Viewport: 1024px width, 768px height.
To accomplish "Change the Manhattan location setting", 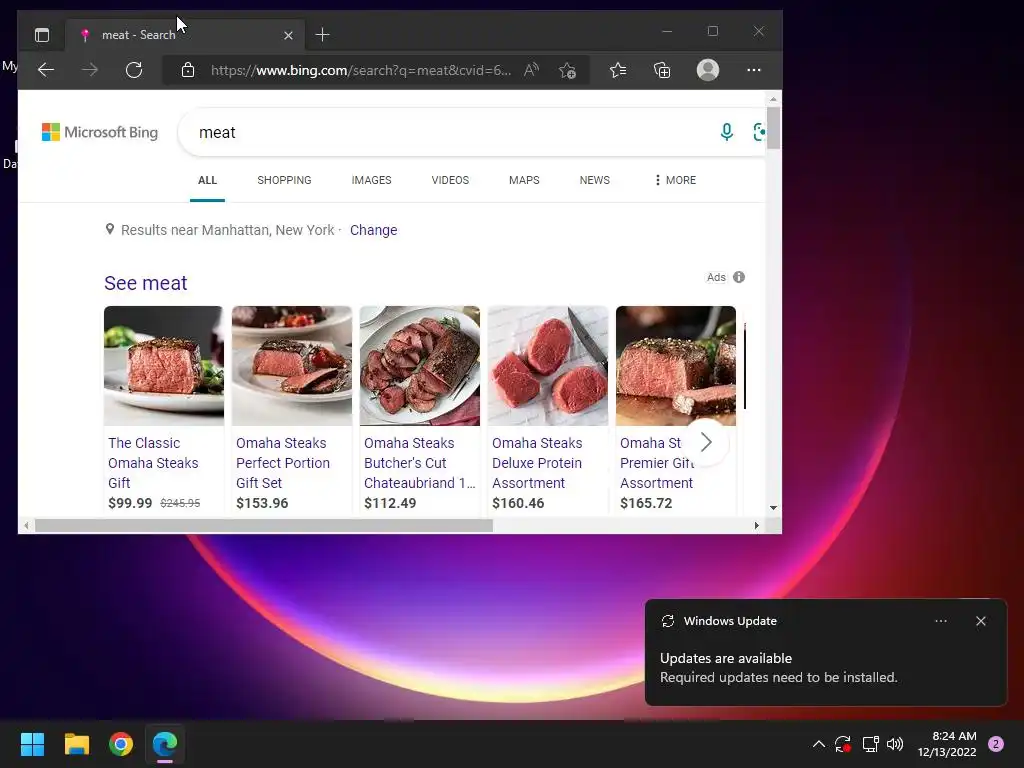I will pyautogui.click(x=374, y=230).
